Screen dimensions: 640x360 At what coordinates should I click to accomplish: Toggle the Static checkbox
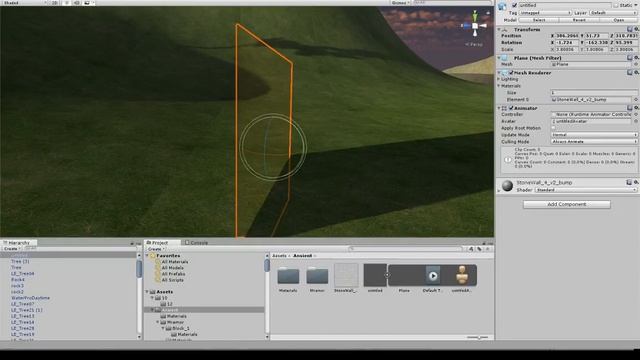pos(616,5)
